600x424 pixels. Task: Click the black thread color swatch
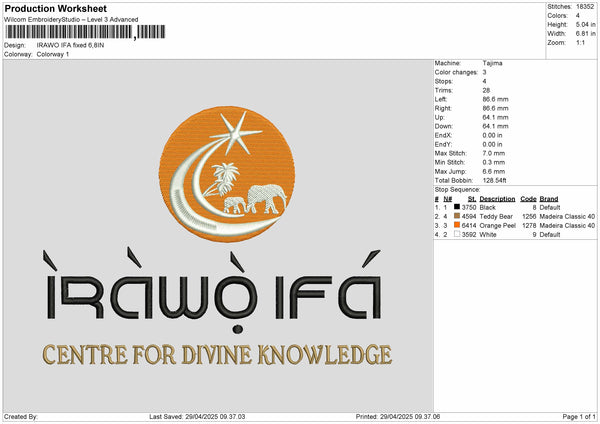coord(457,207)
